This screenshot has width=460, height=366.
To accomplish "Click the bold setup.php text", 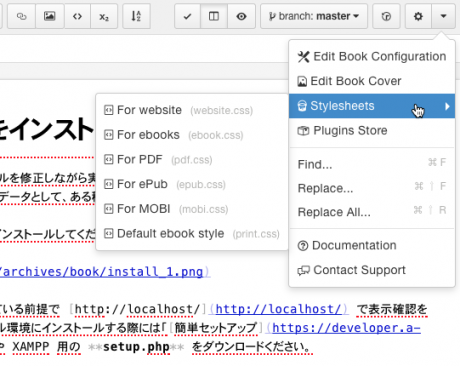I will 136,347.
